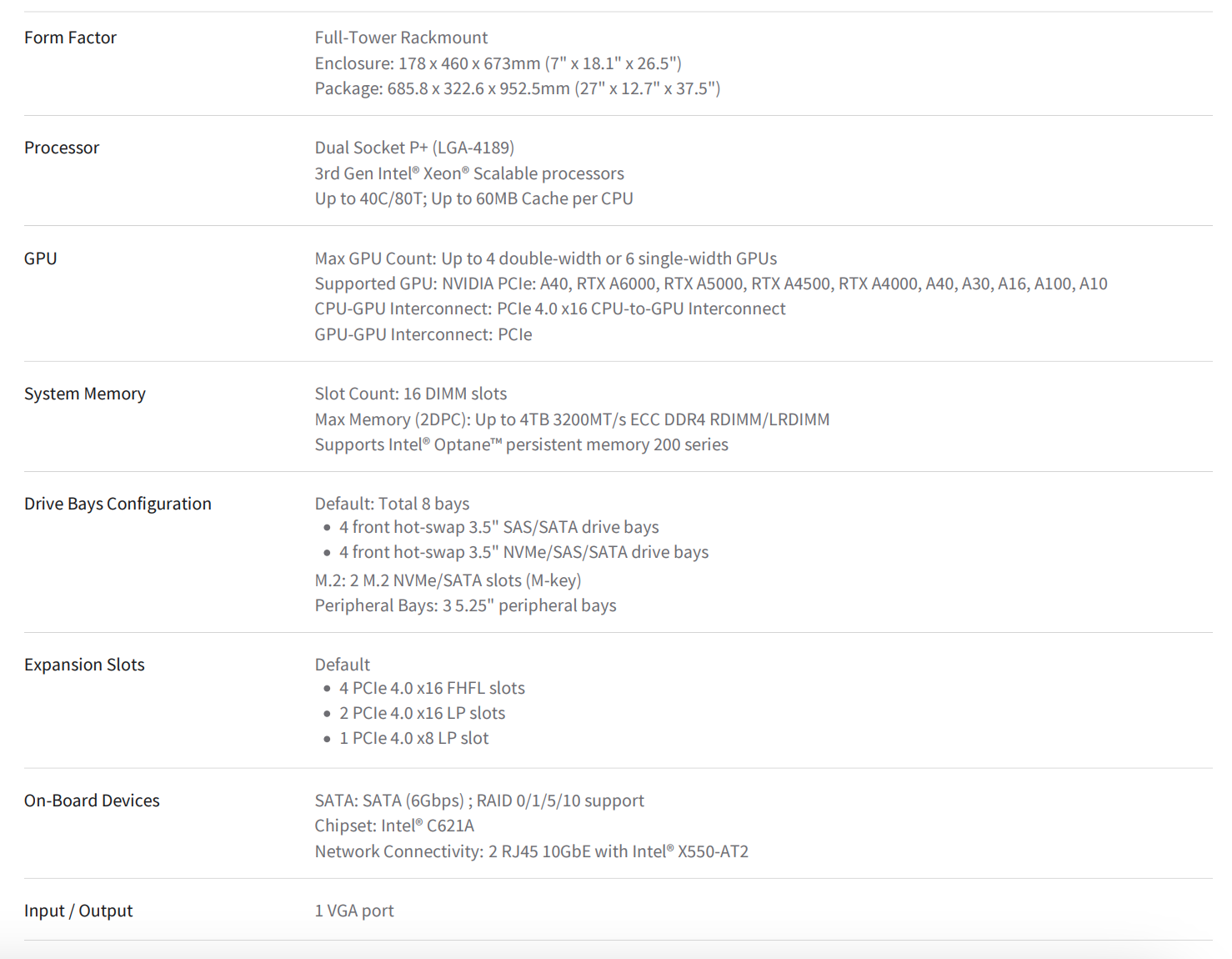Click the Slot Count: 16 DIMM slots text

click(x=410, y=394)
